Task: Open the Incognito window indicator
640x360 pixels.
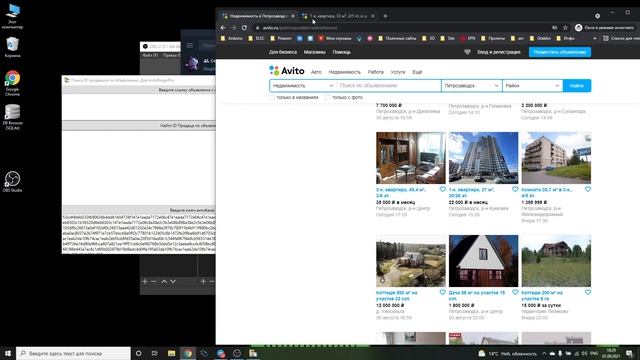Action: [x=603, y=28]
